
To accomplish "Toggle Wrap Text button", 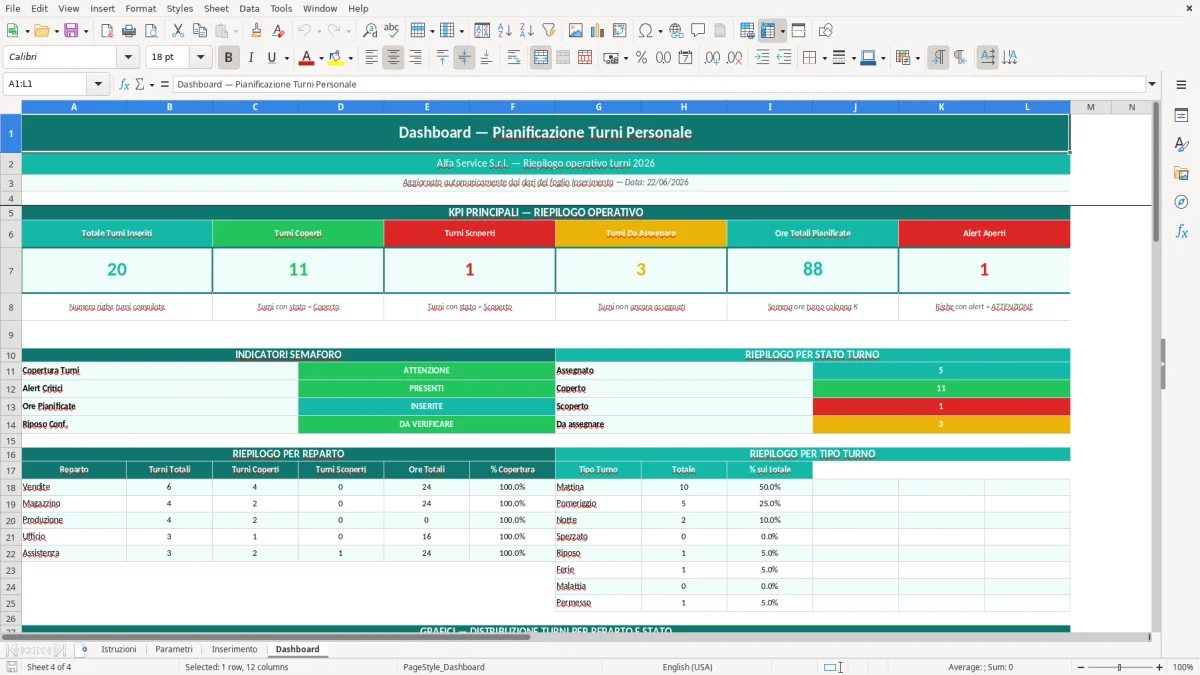I will (514, 58).
